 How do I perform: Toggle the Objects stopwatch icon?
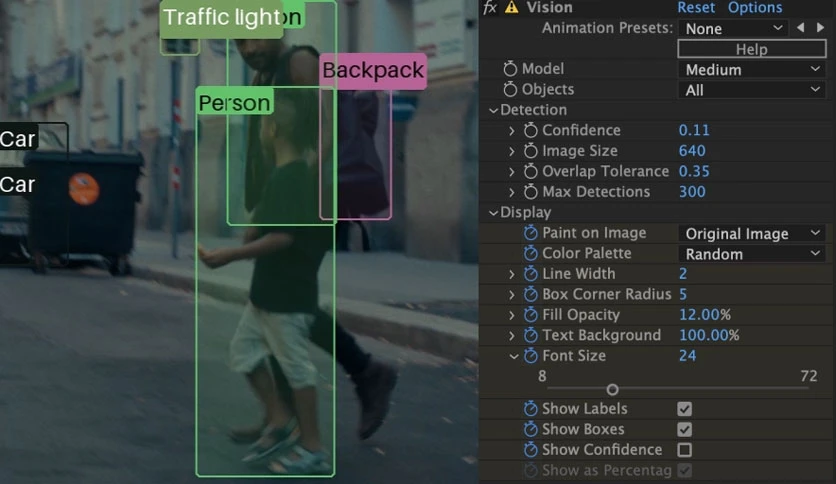[510, 90]
